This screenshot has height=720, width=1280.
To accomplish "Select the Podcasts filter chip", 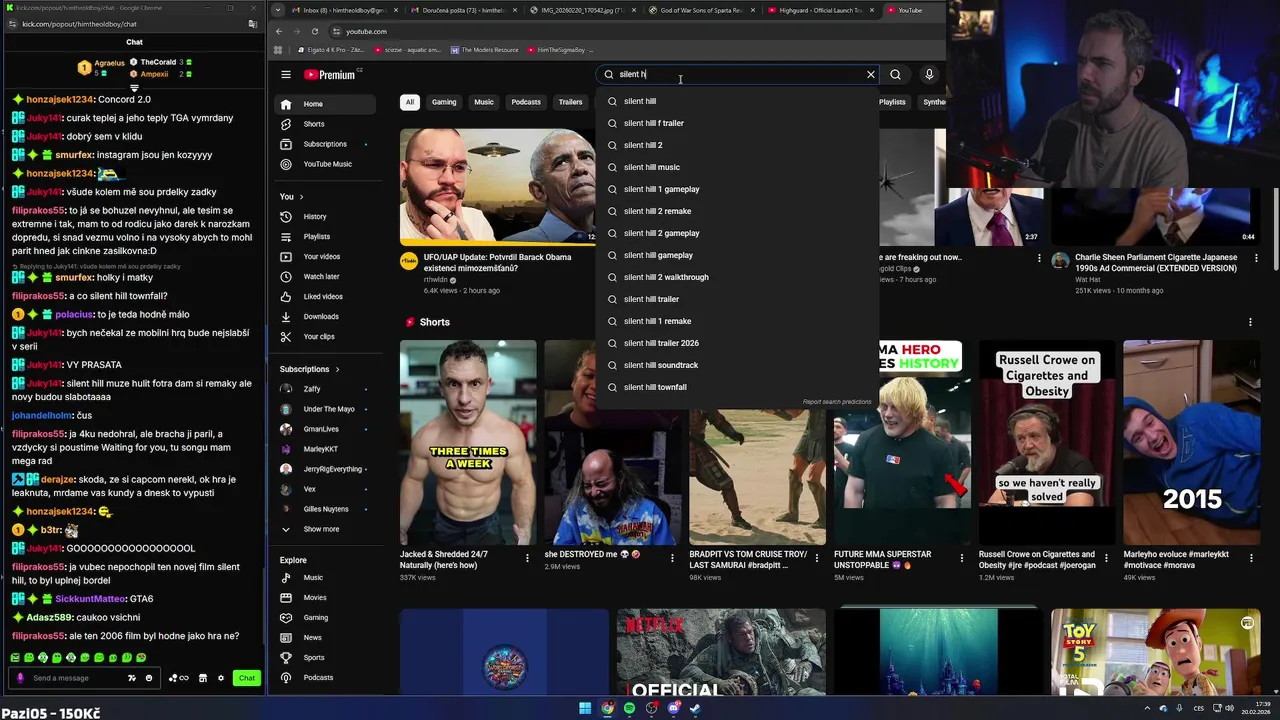I will click(526, 102).
